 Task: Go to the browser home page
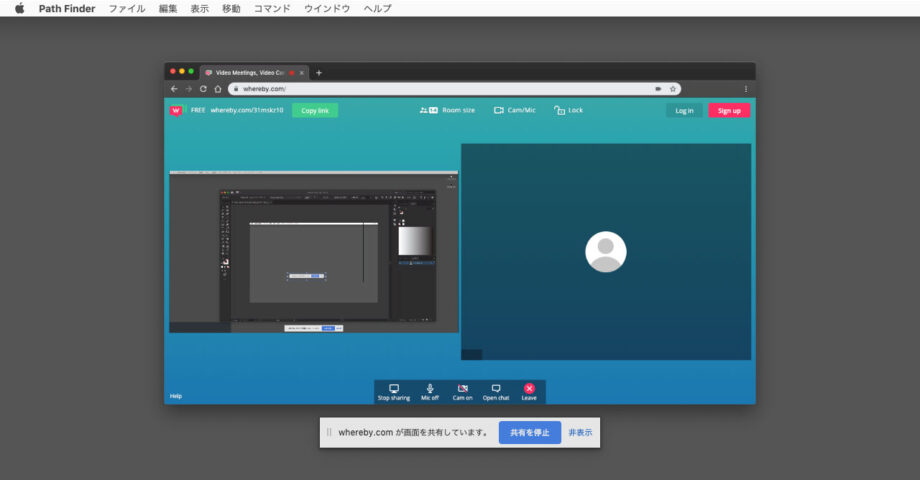[x=218, y=89]
